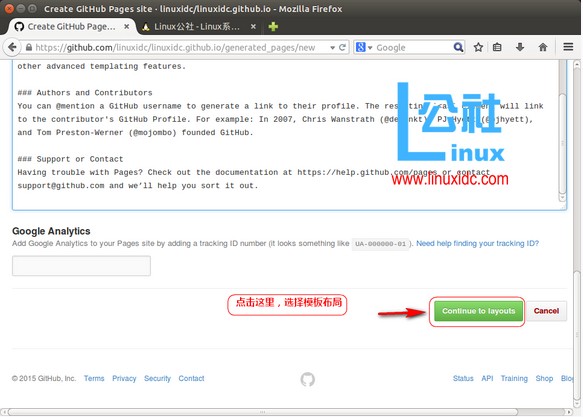Click the page scroll-up arrow

coord(577,64)
